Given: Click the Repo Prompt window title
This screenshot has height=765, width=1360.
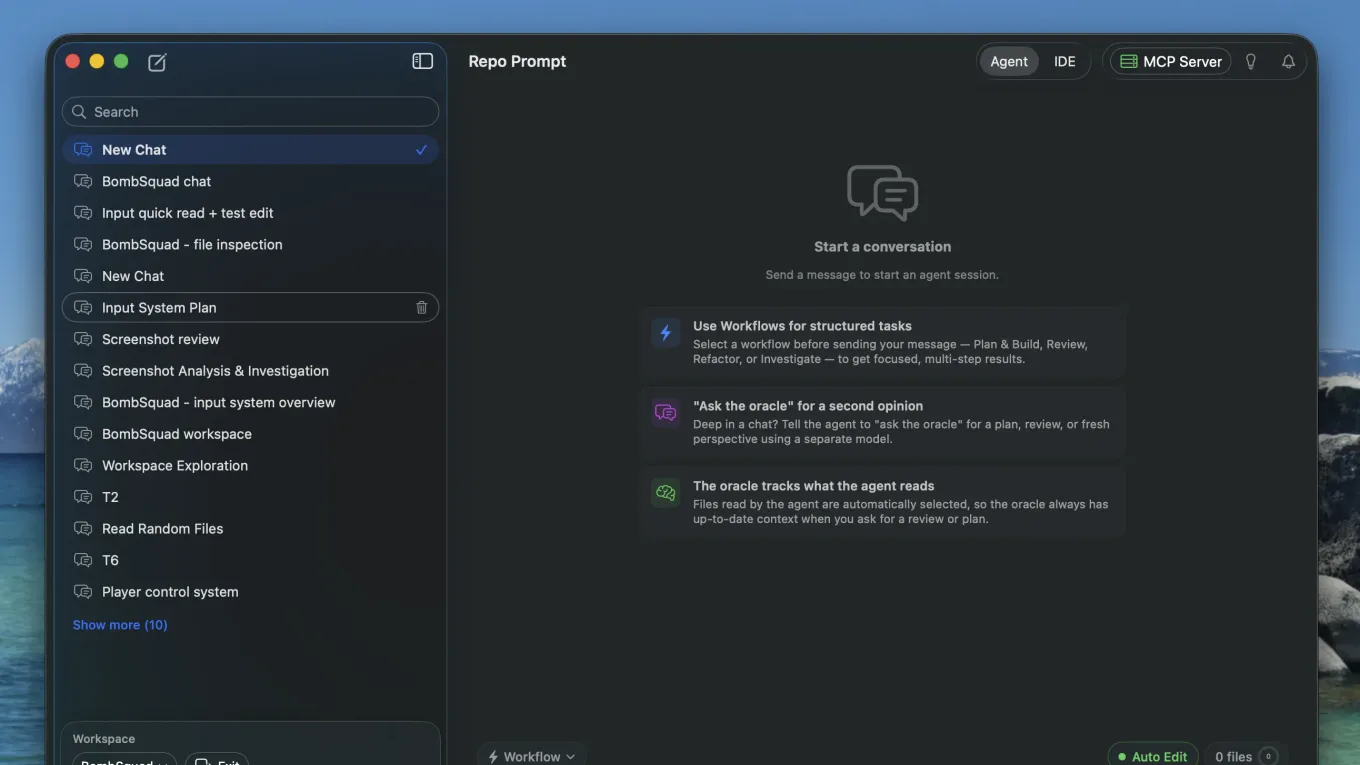Looking at the screenshot, I should (517, 61).
